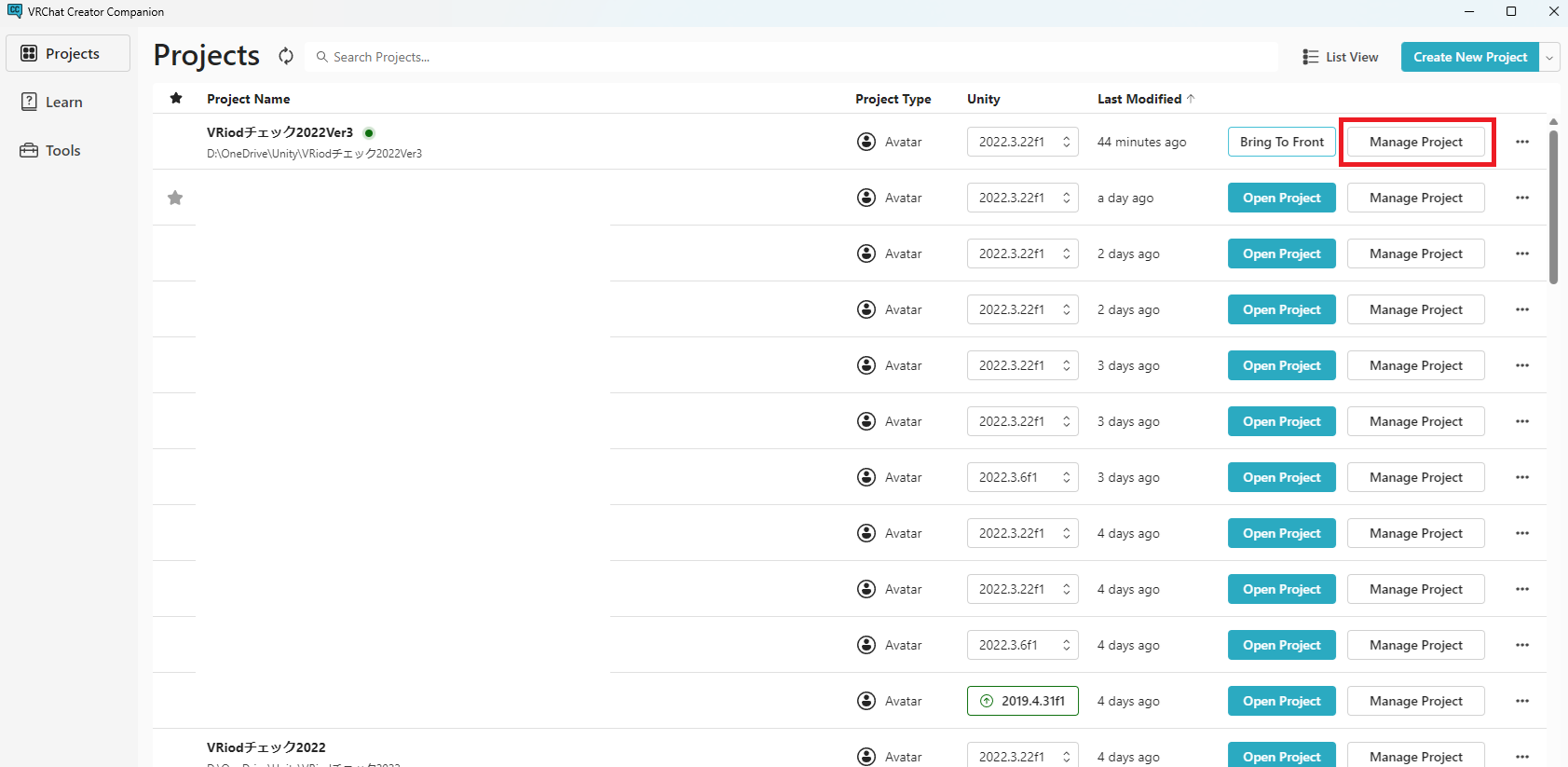This screenshot has height=767, width=1568.
Task: Open Unity version dropdown for the 44 minutes ago project
Action: click(1022, 142)
